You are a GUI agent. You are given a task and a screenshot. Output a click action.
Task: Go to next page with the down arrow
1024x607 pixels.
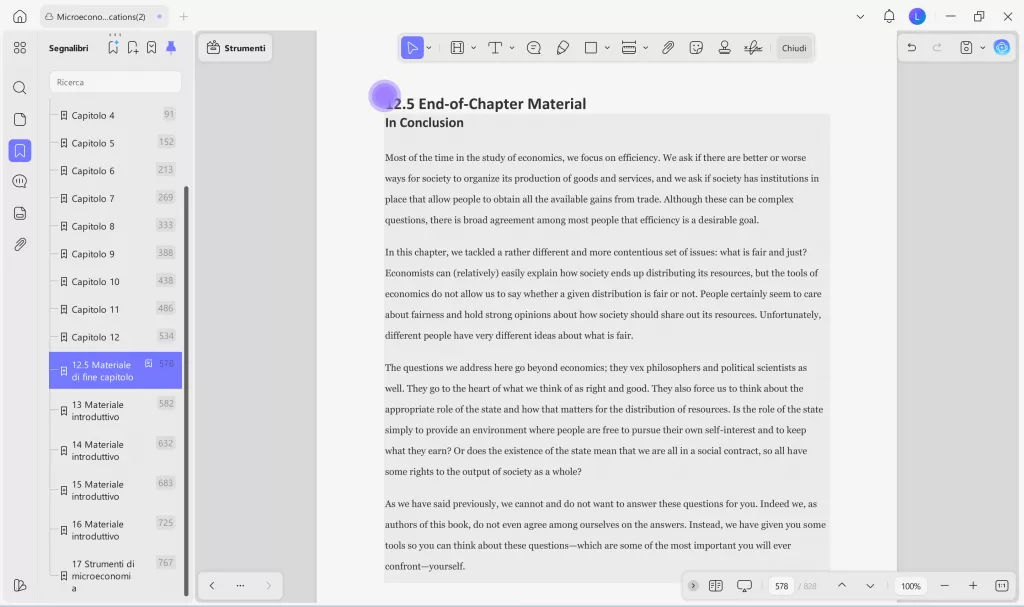(870, 585)
